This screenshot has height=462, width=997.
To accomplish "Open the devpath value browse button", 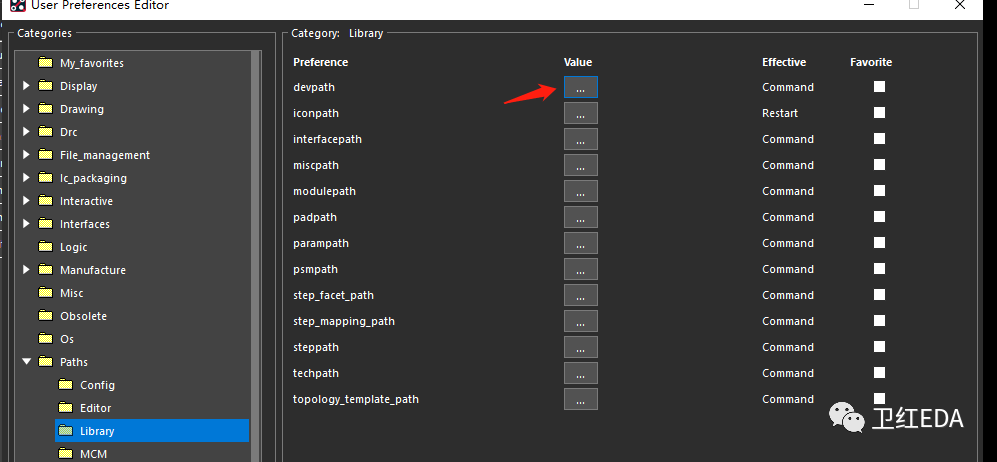I will 580,87.
